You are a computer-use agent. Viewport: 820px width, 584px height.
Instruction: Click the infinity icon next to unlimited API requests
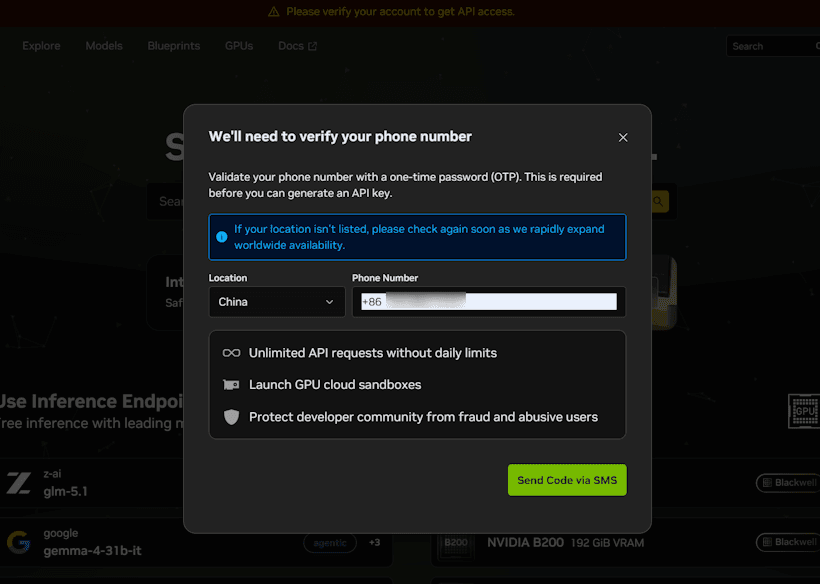(231, 352)
